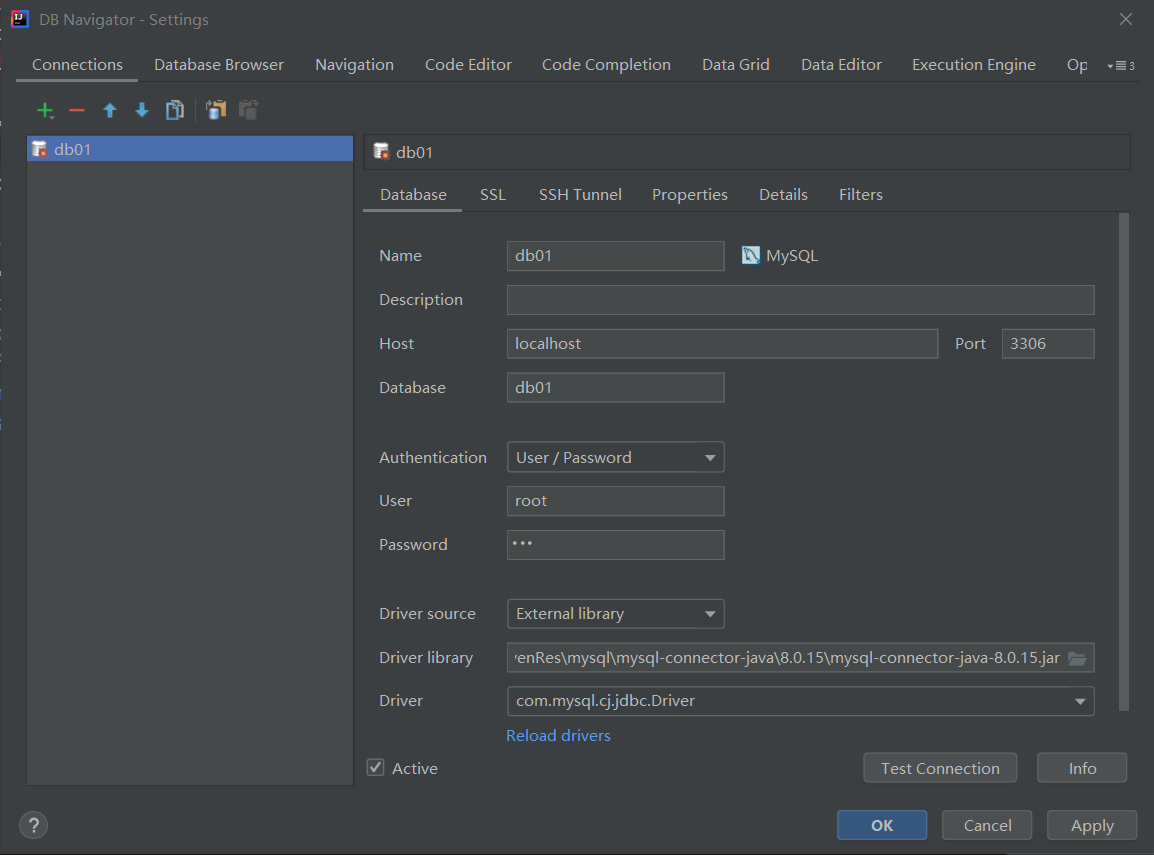This screenshot has height=855, width=1154.
Task: Open the Authentication dropdown
Action: pyautogui.click(x=711, y=457)
